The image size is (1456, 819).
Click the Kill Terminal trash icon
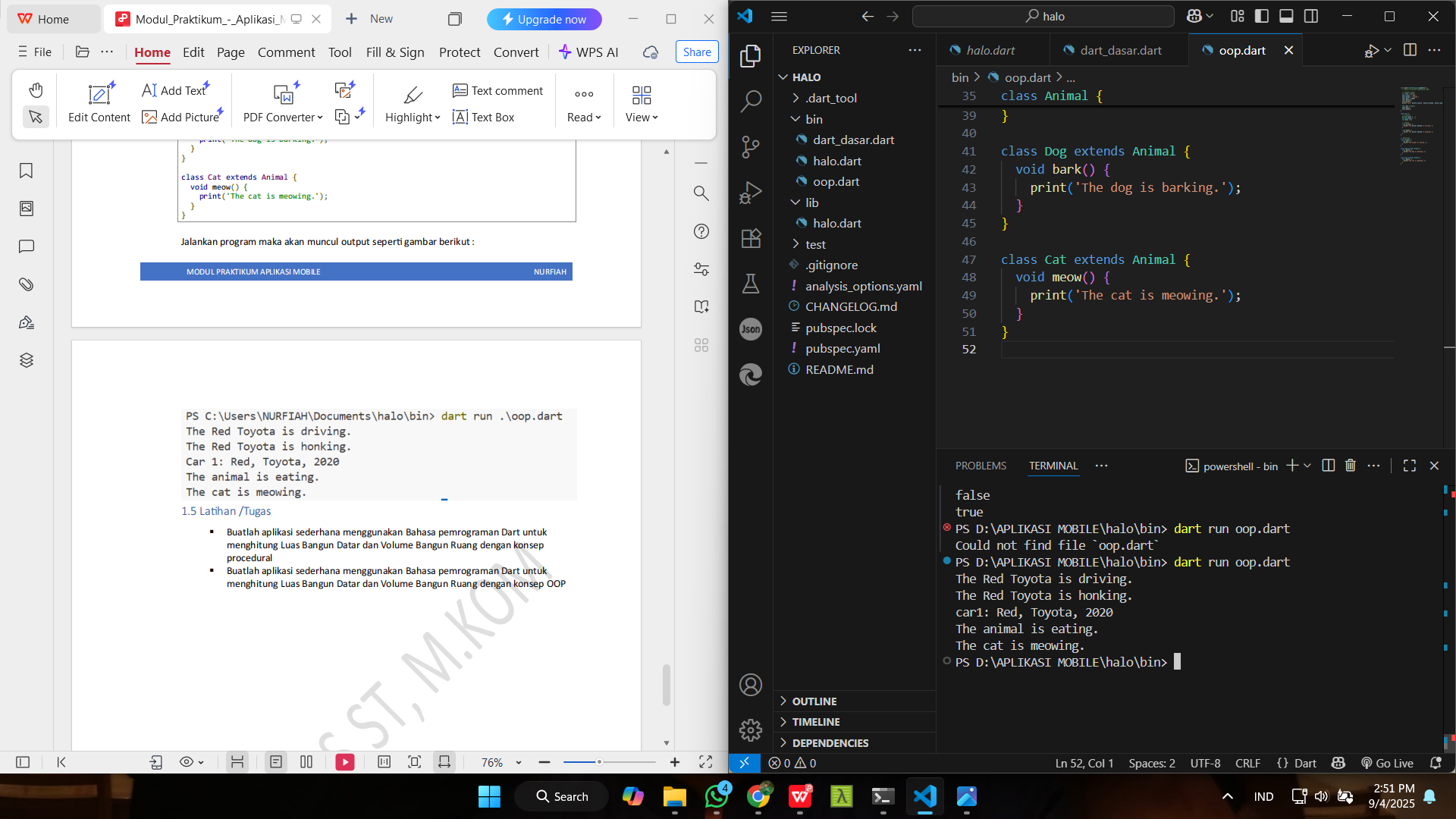click(x=1350, y=466)
